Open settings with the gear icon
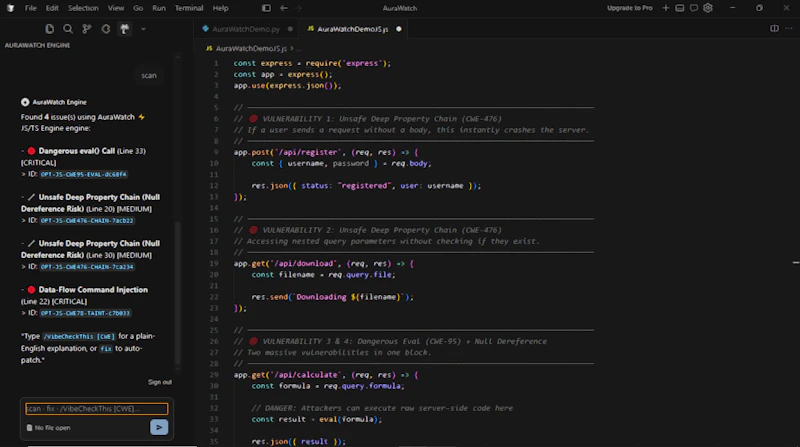Image resolution: width=800 pixels, height=447 pixels. click(x=708, y=8)
